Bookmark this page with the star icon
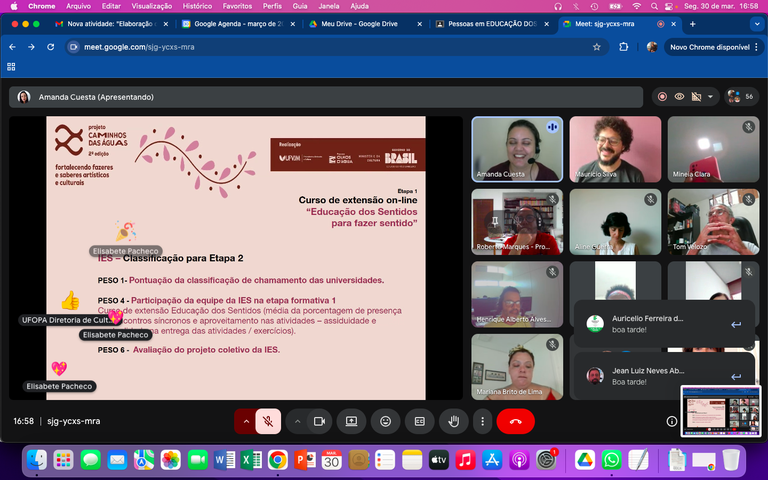The height and width of the screenshot is (480, 768). [x=597, y=47]
